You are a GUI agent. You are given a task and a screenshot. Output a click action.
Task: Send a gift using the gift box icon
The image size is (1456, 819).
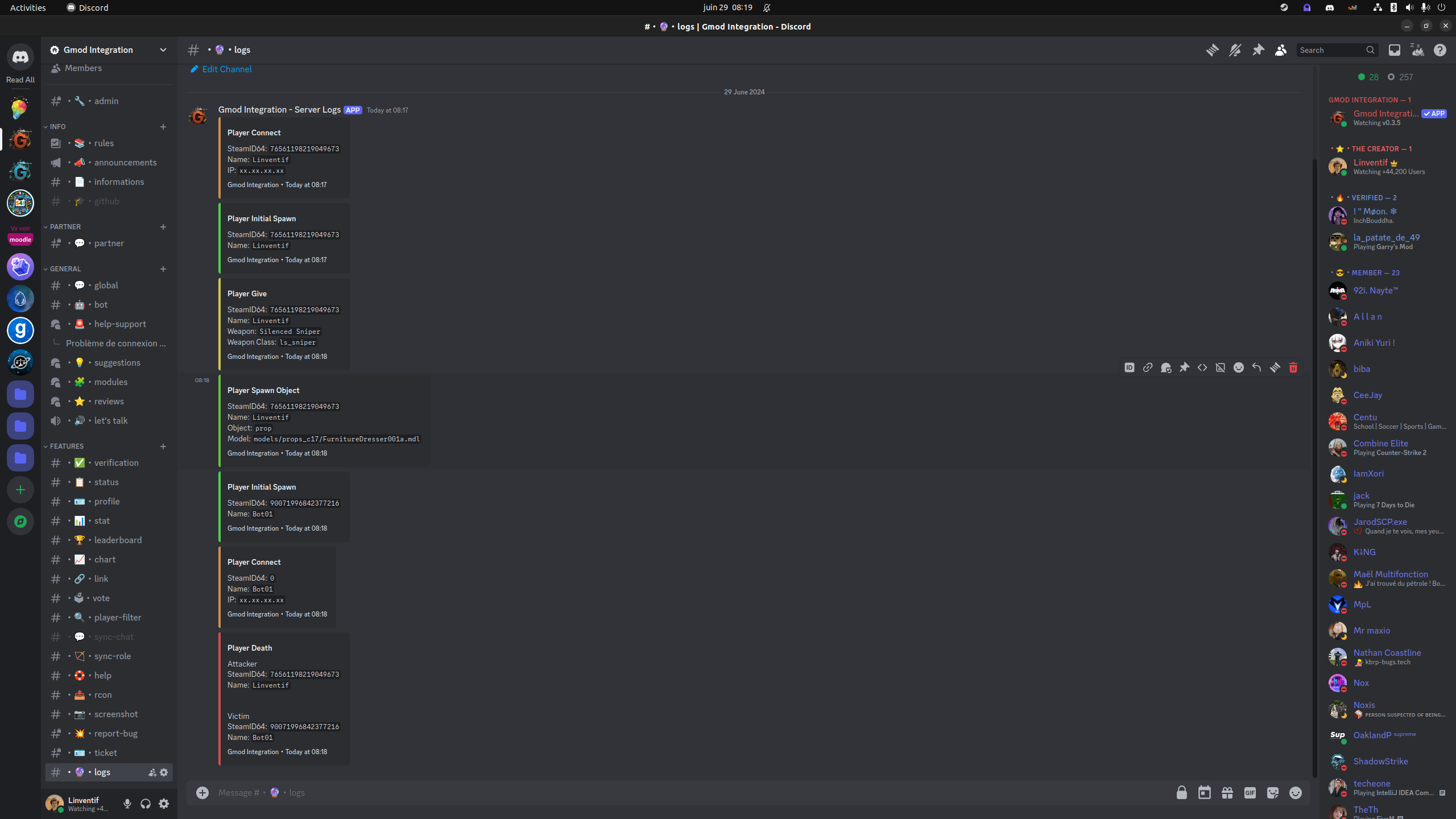coord(1227,793)
